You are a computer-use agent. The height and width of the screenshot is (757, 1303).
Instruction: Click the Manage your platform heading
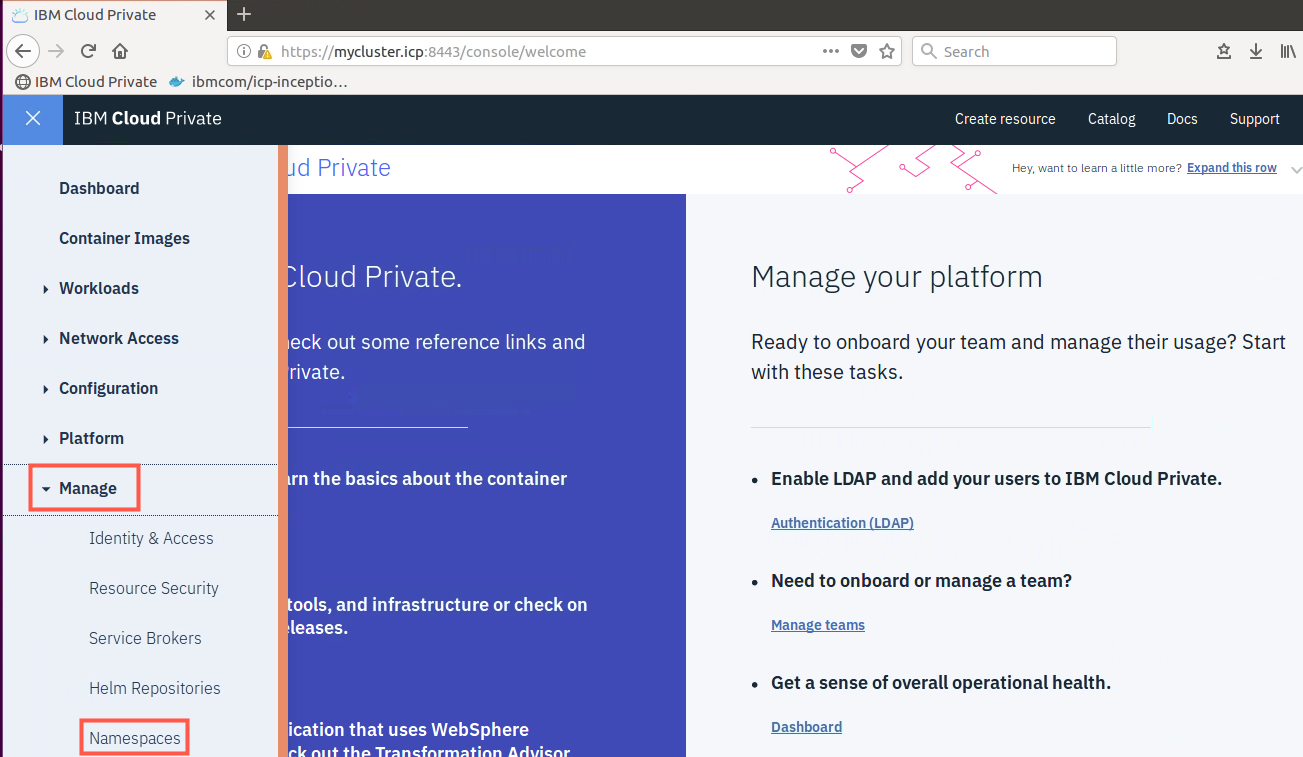point(897,277)
